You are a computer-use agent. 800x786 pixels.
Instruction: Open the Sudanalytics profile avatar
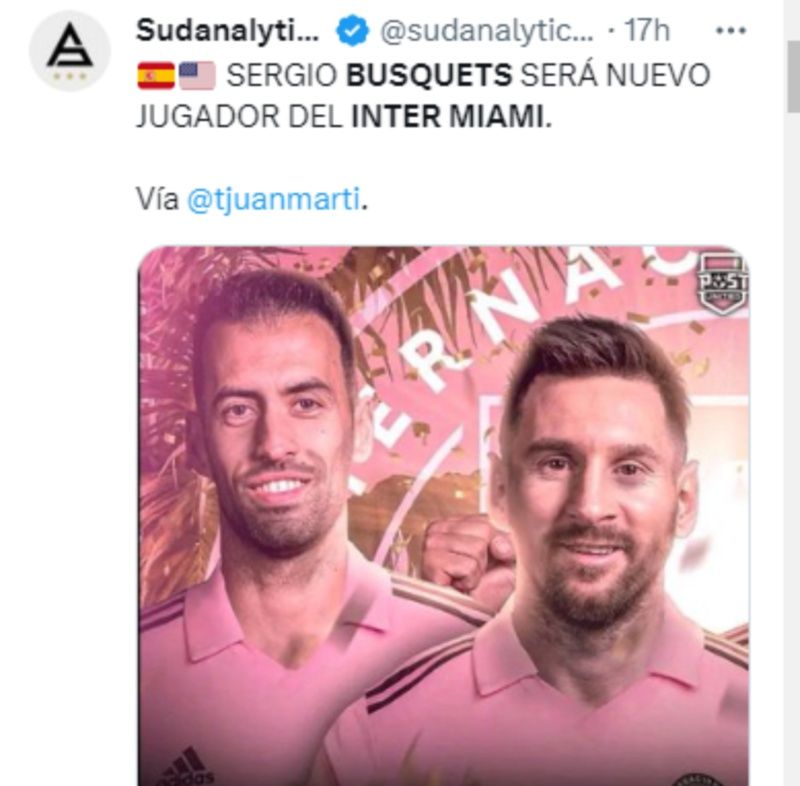coord(70,50)
